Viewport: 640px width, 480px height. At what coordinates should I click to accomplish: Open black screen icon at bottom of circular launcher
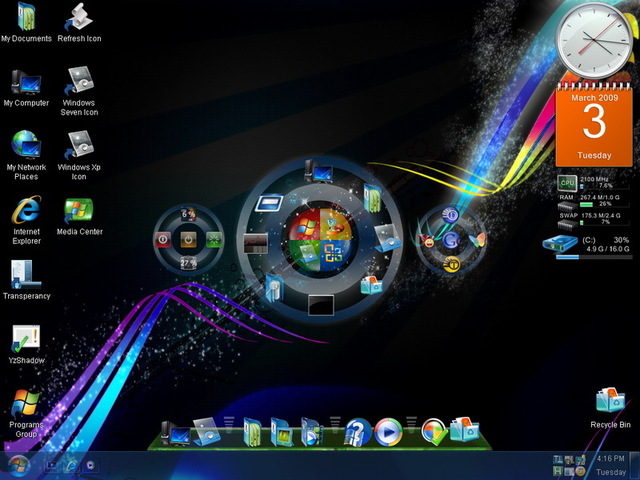(x=321, y=305)
